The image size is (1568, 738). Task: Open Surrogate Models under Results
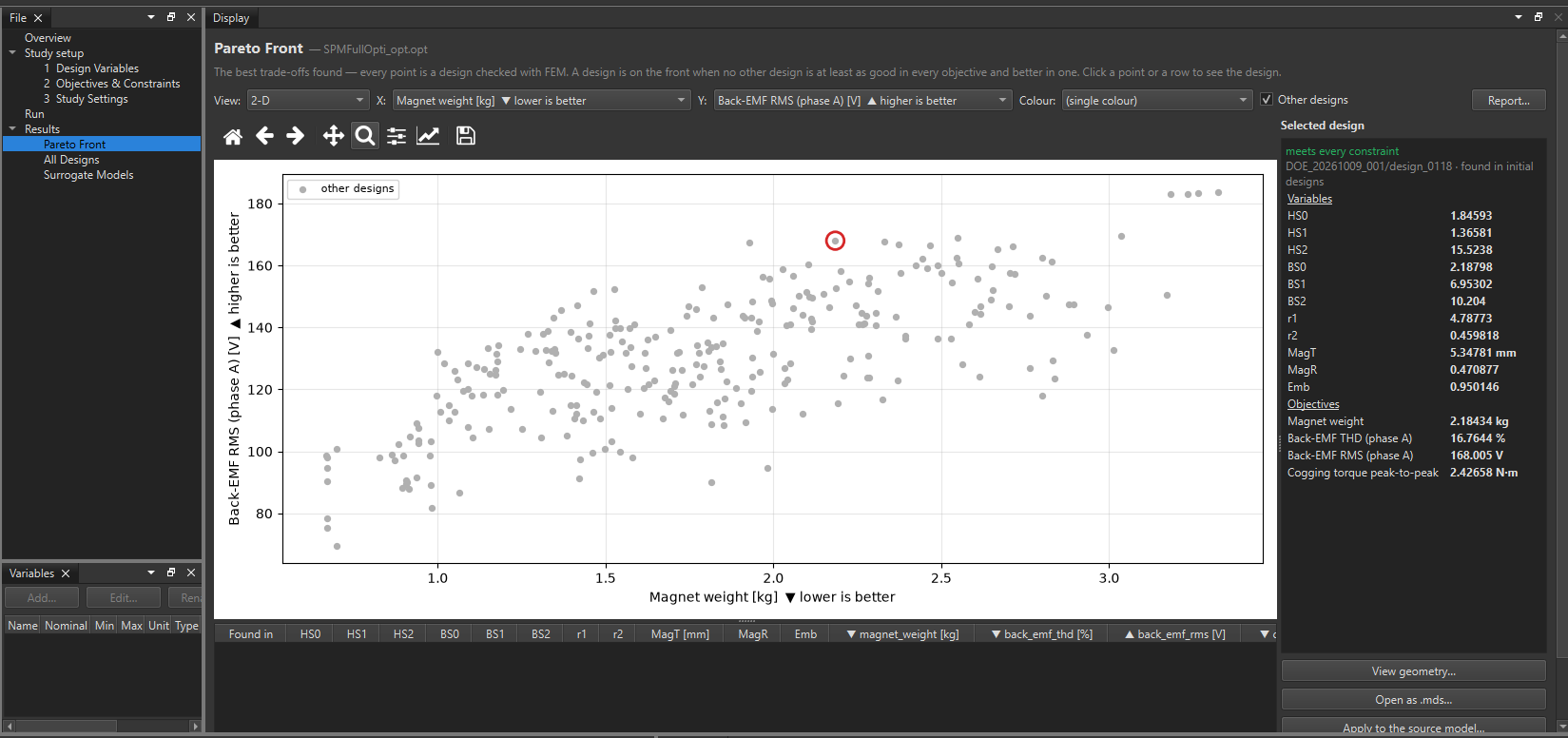point(88,175)
